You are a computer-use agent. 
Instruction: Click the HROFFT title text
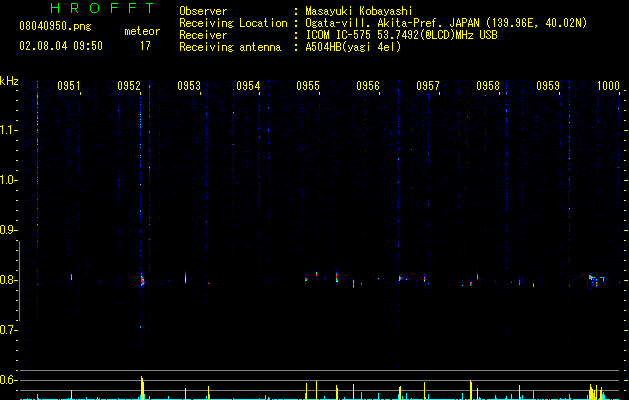[103, 8]
